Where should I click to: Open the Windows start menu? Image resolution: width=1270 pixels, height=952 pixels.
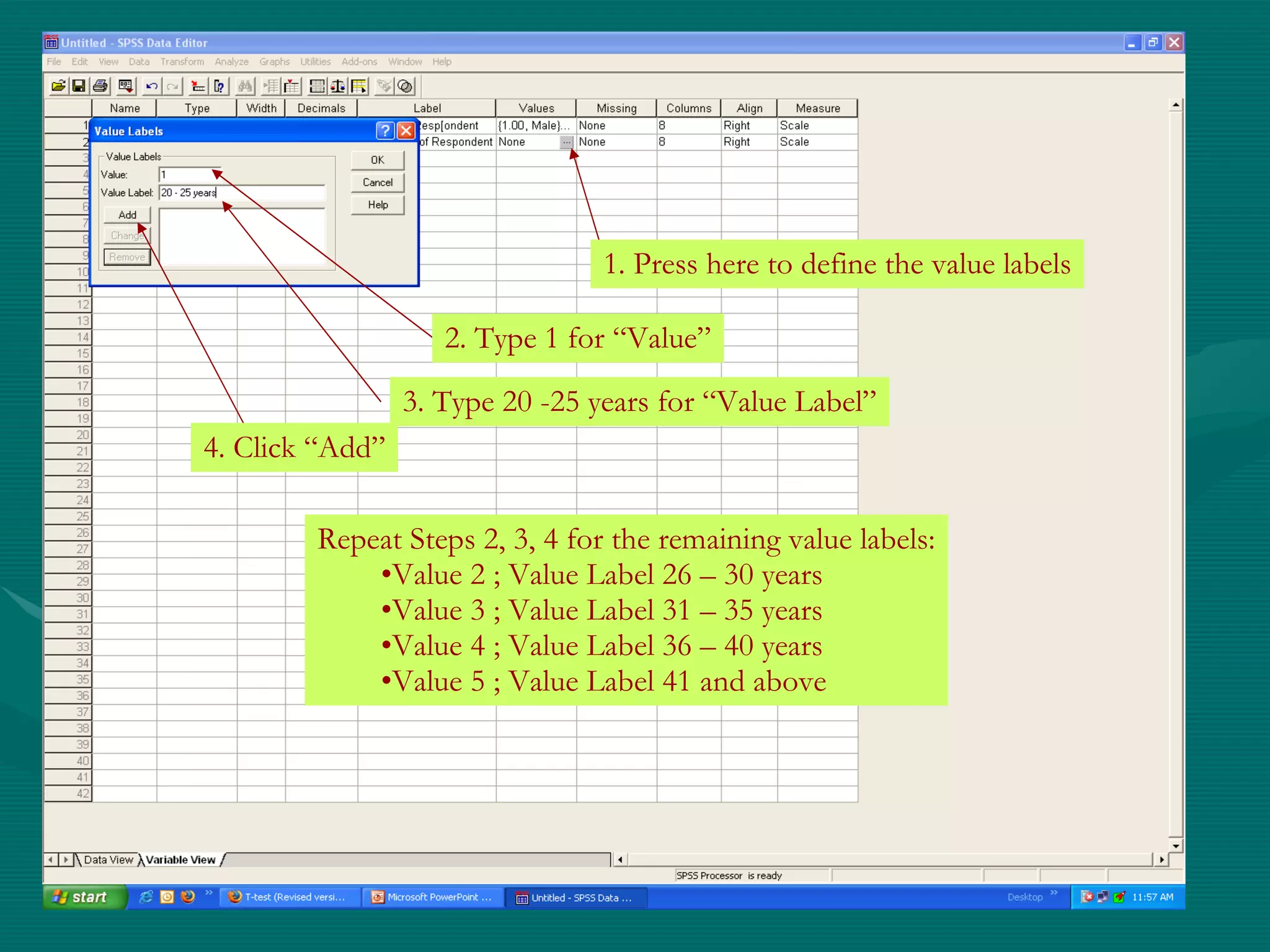[84, 897]
